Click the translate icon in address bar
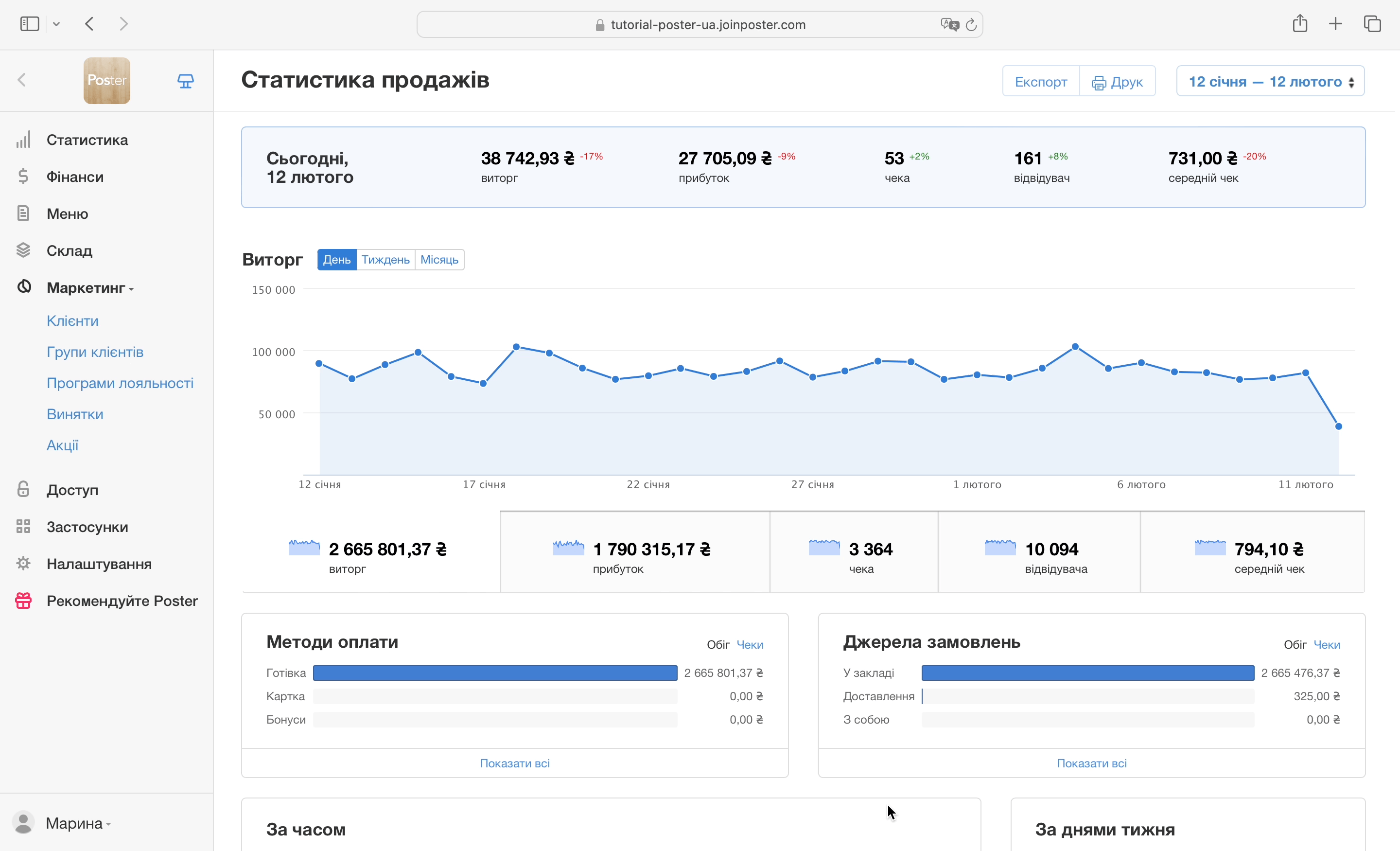This screenshot has width=1400, height=851. pyautogui.click(x=949, y=24)
